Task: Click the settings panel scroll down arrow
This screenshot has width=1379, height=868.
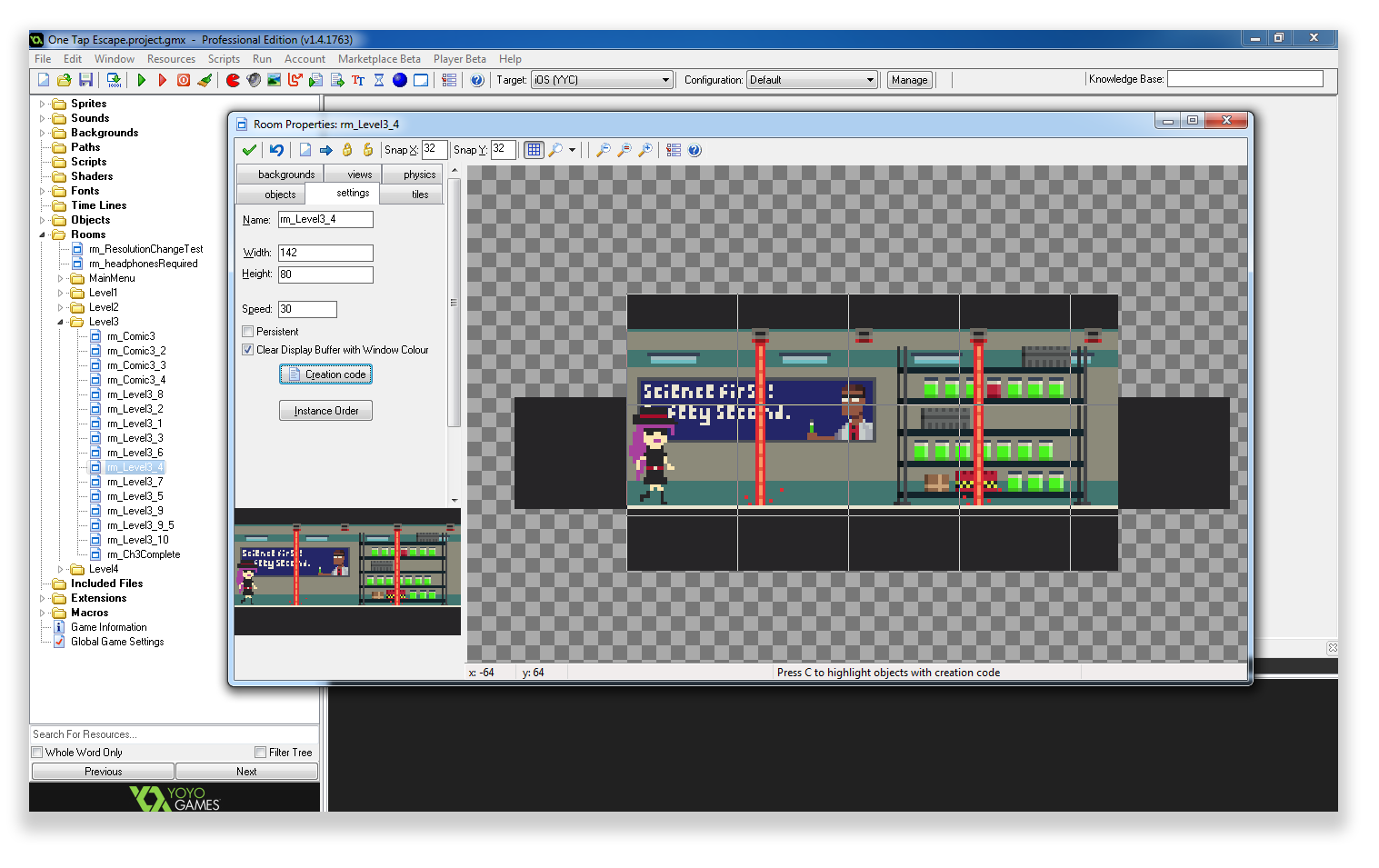Action: pos(454,500)
